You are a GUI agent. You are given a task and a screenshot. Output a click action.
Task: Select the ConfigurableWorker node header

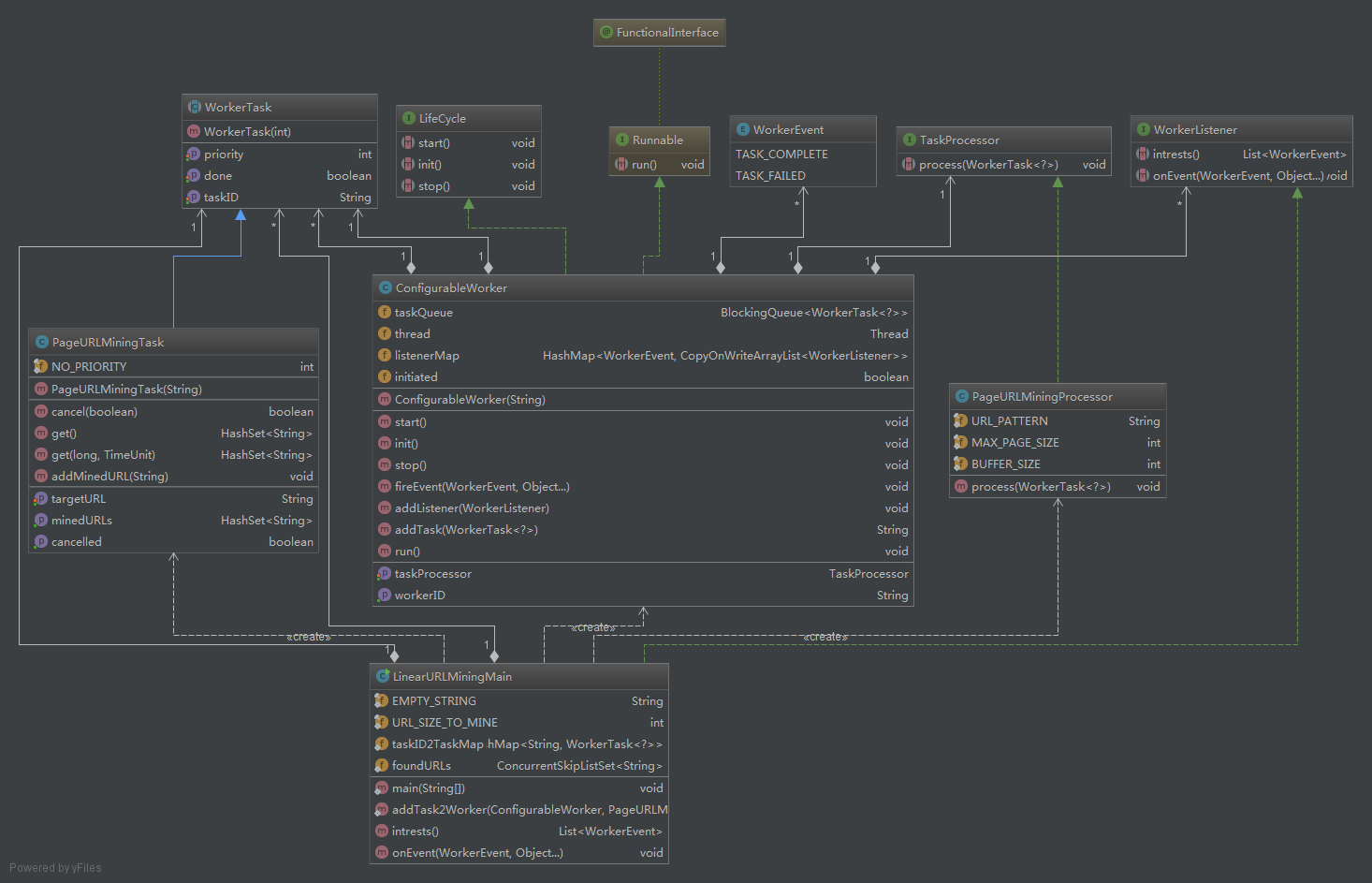pos(643,287)
